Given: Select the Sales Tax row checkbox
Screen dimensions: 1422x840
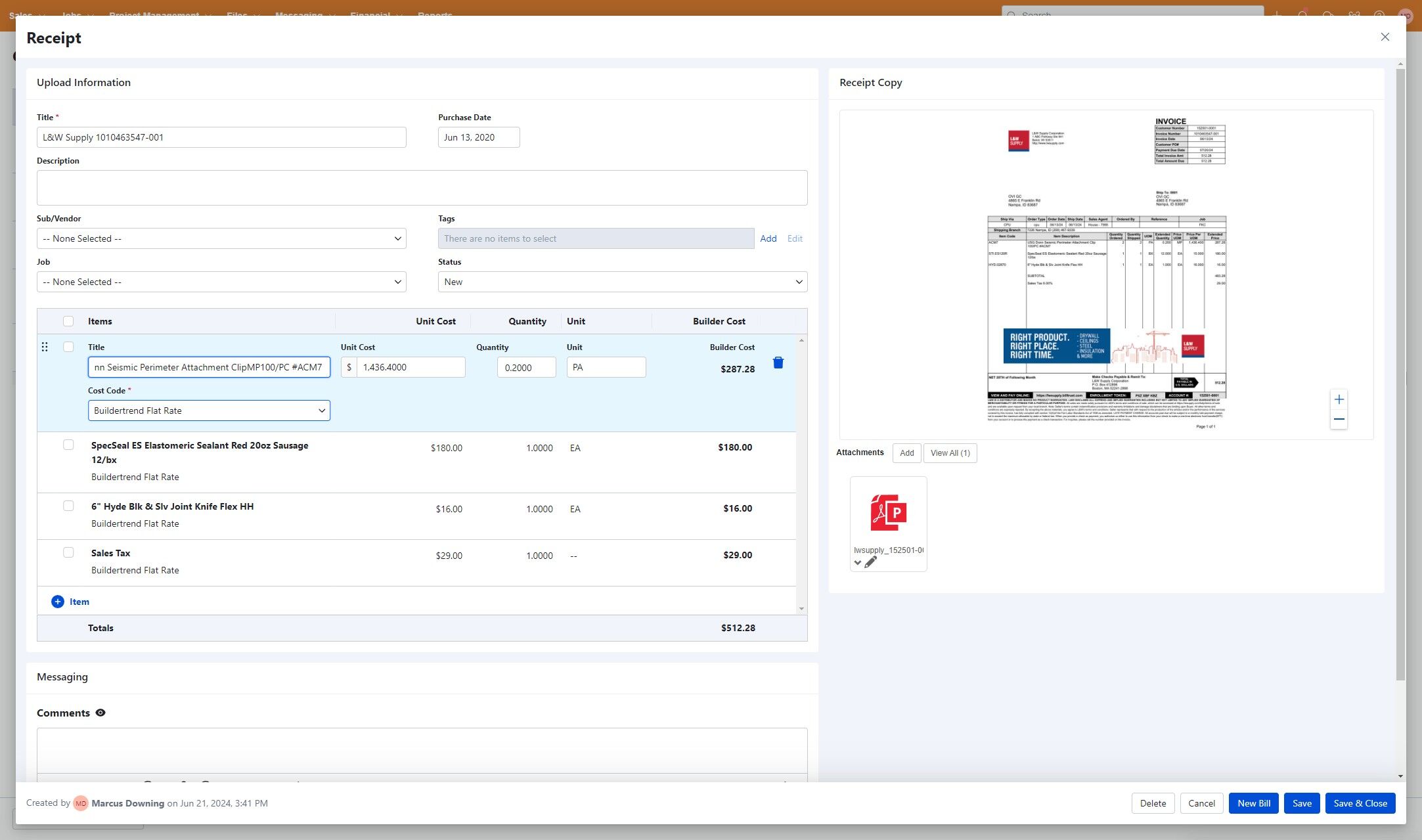Looking at the screenshot, I should pyautogui.click(x=68, y=552).
